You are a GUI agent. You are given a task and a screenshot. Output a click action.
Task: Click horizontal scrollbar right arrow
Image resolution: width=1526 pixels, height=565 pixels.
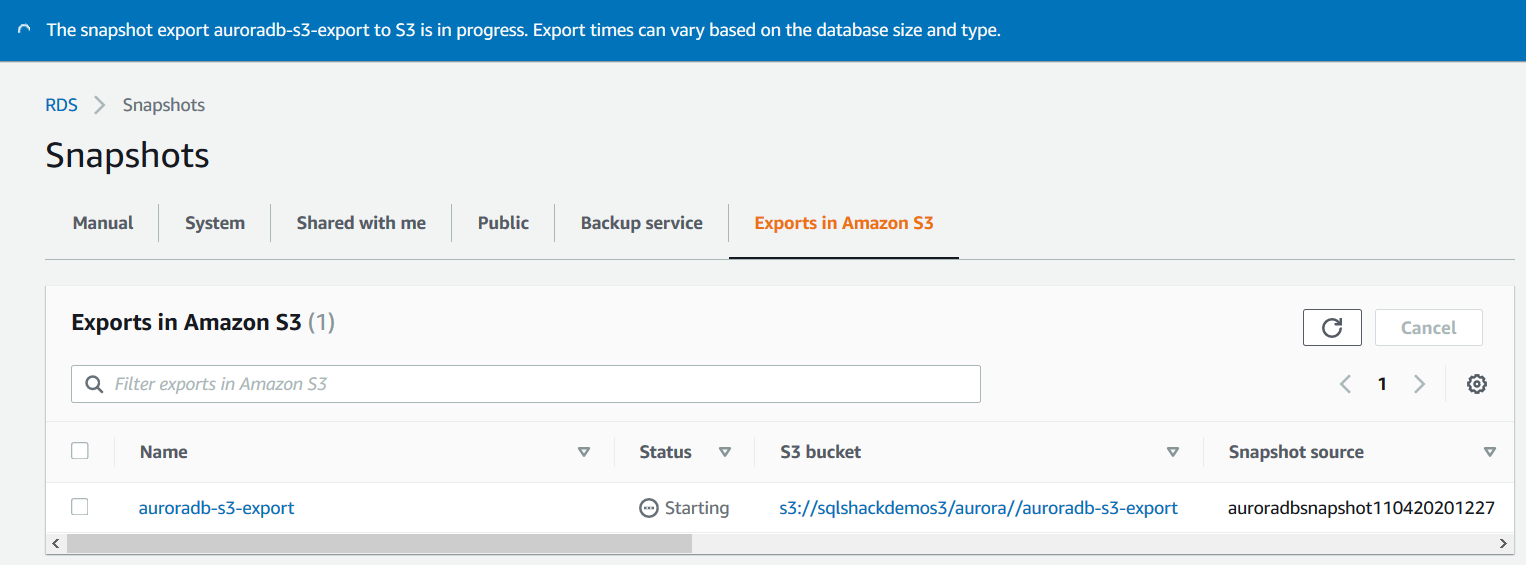(1503, 543)
